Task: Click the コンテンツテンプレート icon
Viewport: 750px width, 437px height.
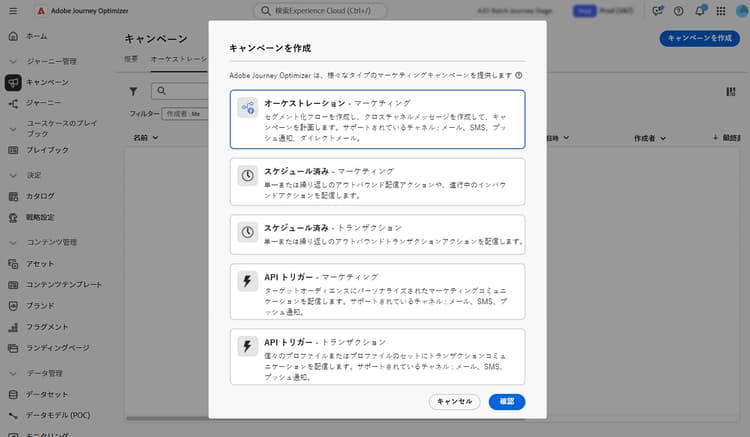Action: 13,284
